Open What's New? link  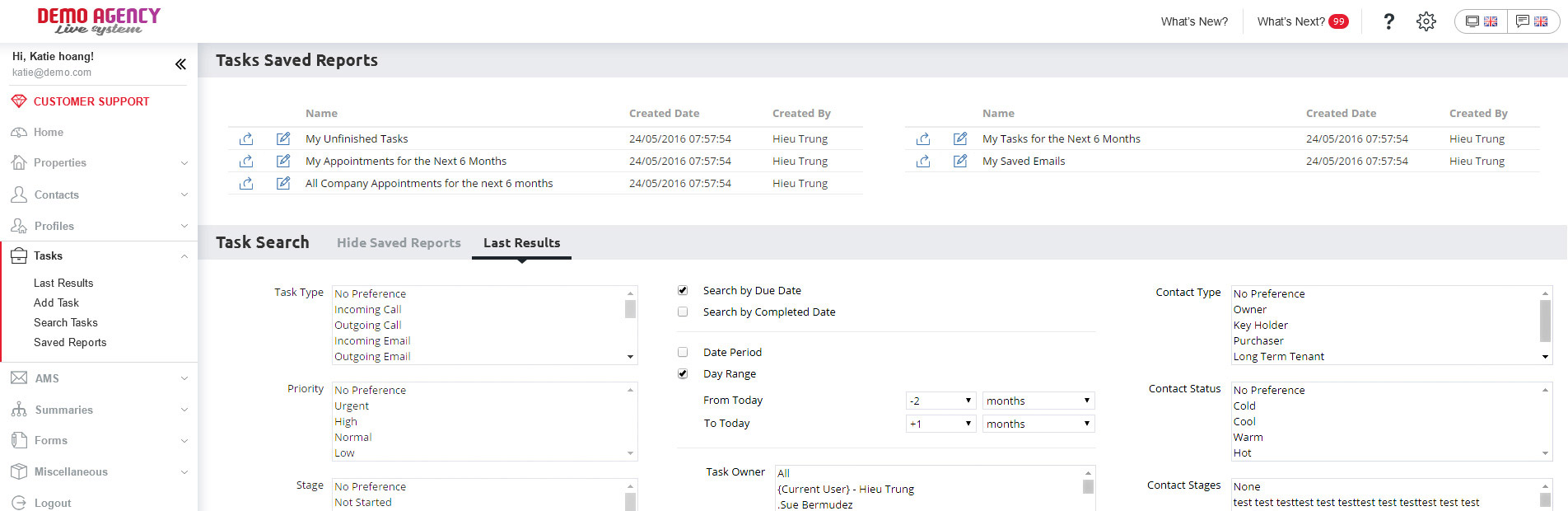click(x=1194, y=21)
